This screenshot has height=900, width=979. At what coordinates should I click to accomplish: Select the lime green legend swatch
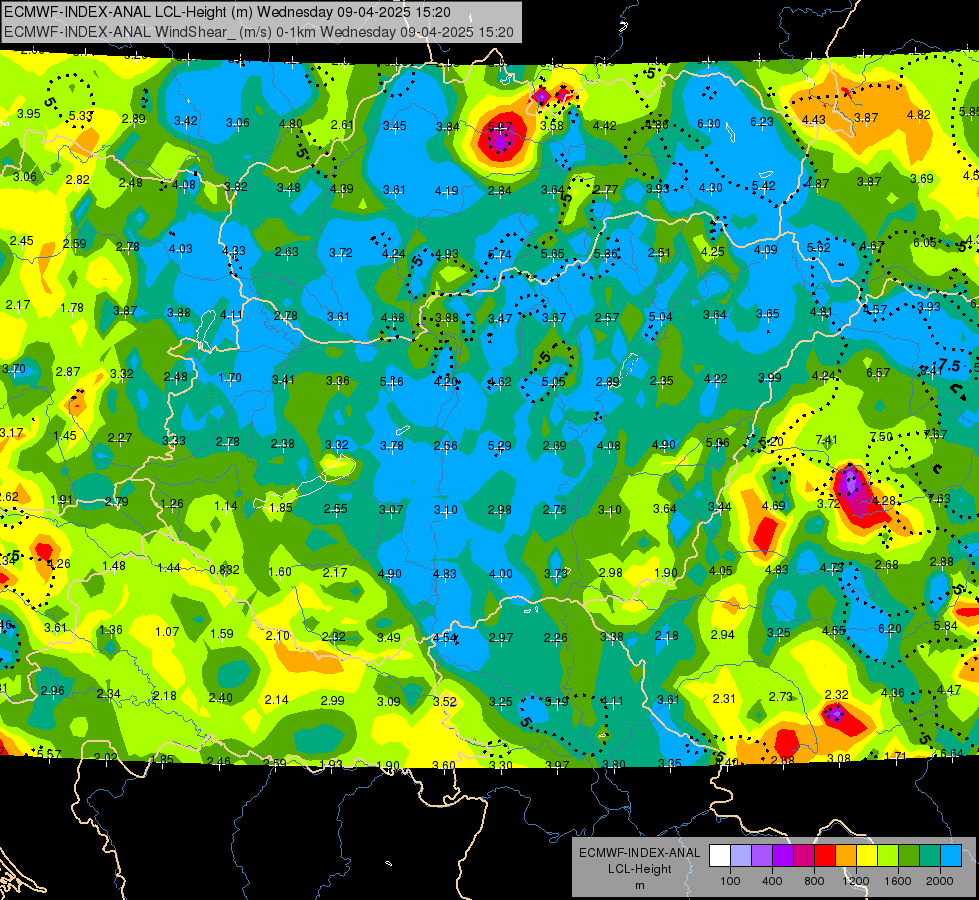tap(888, 856)
